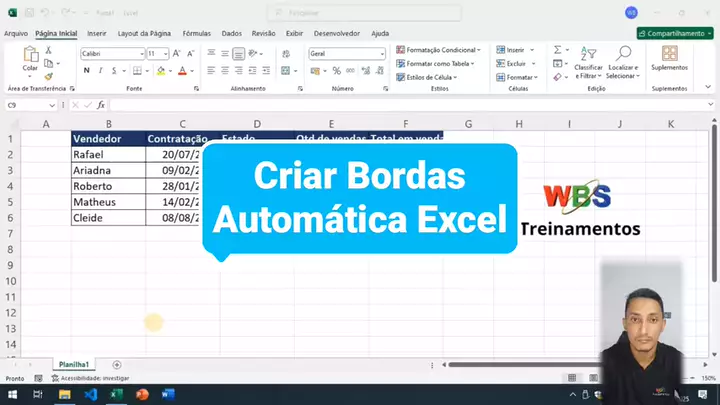Decrease font size with smaller A icon
Viewport: 720px width, 405px height.
(191, 53)
